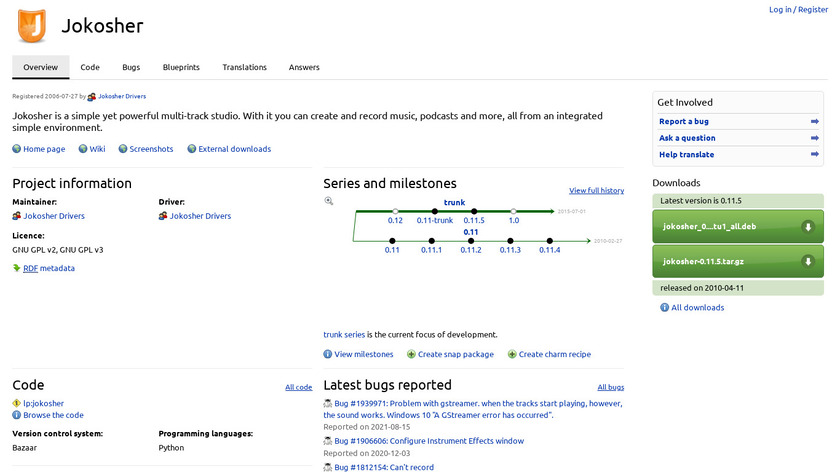The width and height of the screenshot is (840, 472).
Task: Download the jokosher .deb package
Action: 738,227
